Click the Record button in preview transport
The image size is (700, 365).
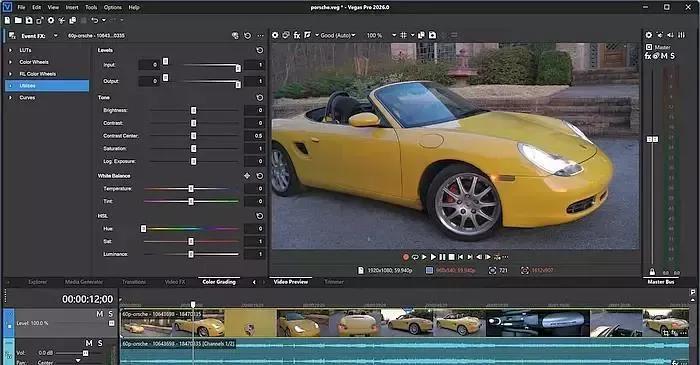click(406, 257)
